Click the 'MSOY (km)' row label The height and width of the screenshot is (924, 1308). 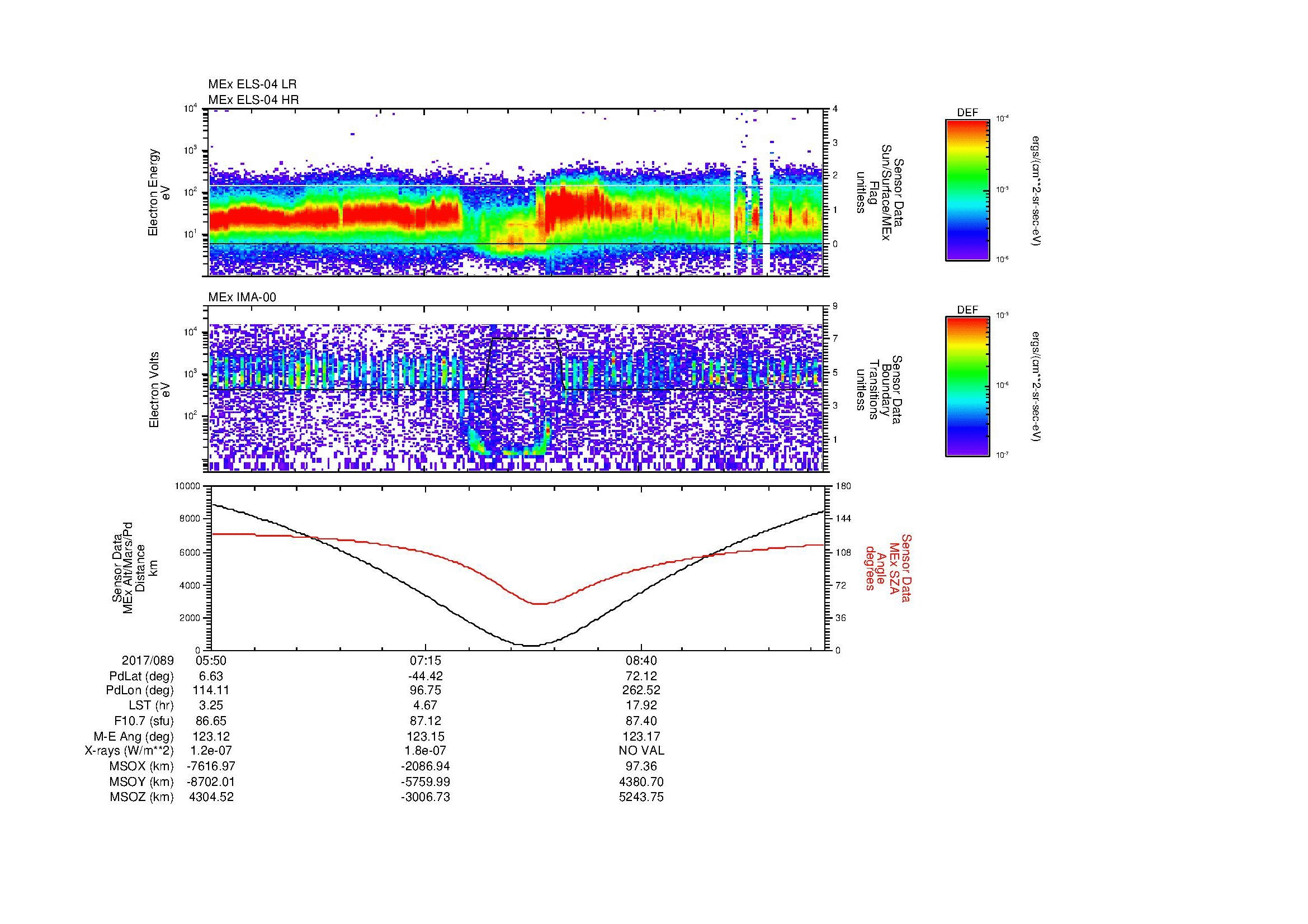pyautogui.click(x=141, y=781)
